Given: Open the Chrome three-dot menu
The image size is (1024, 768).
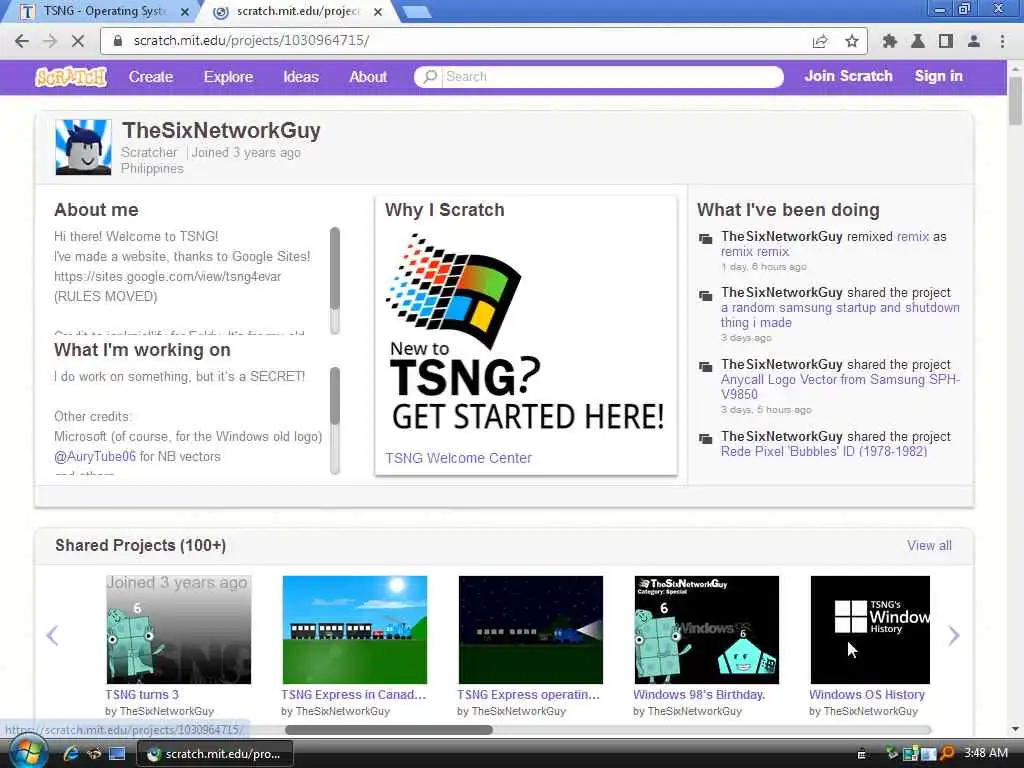Looking at the screenshot, I should pos(1002,41).
